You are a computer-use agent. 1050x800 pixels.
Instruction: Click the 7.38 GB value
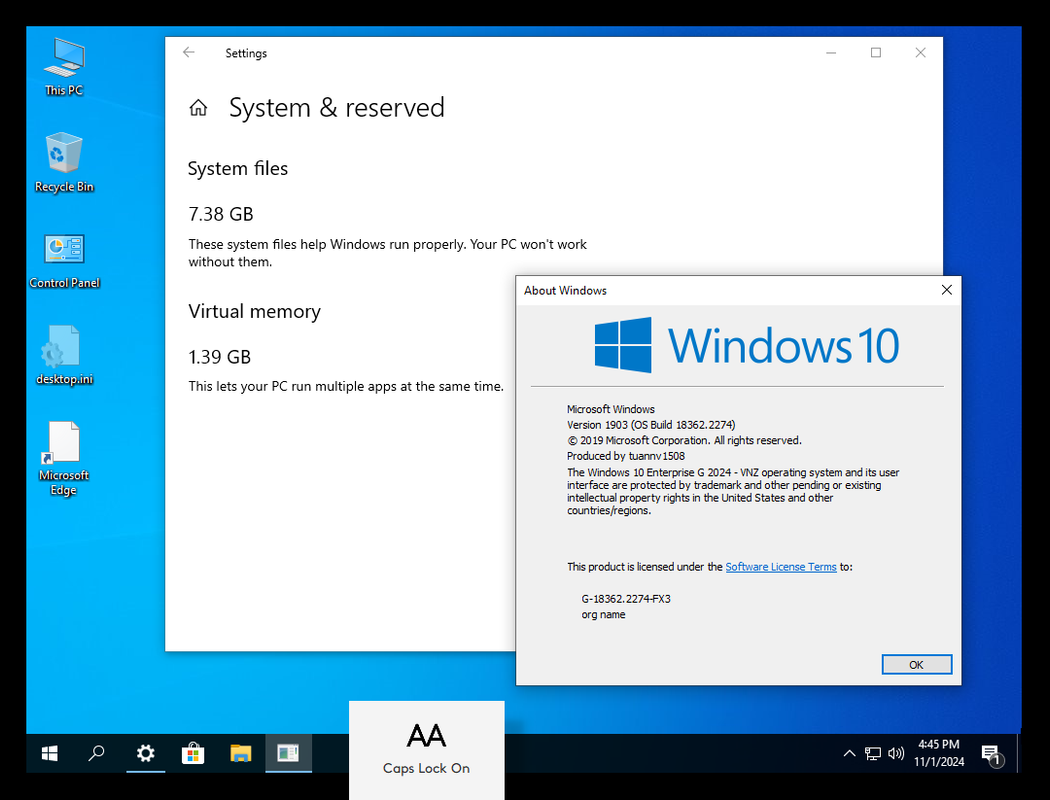(221, 214)
